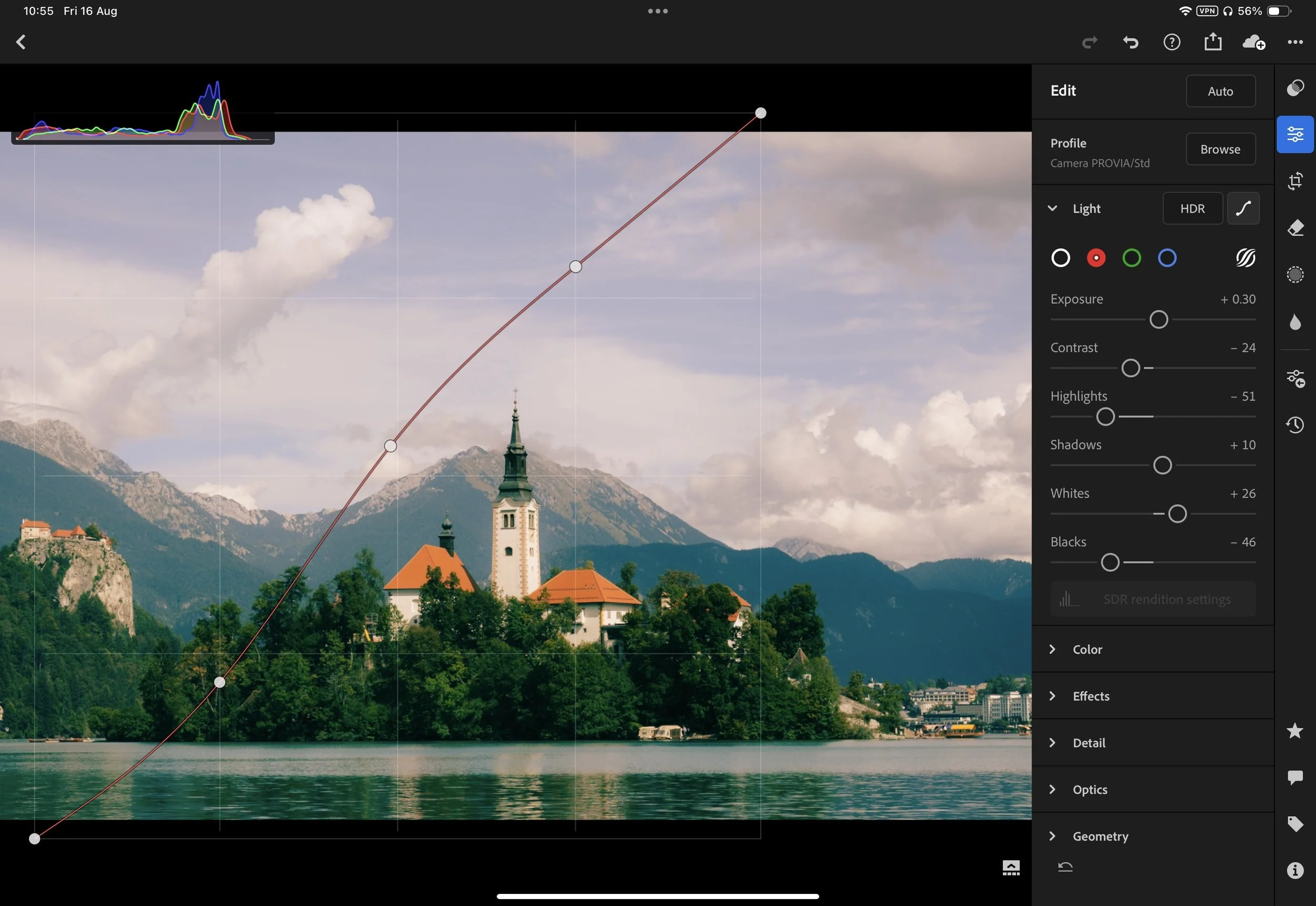Select the blue channel curve
Screen dimensions: 1316x906
[x=1167, y=258]
